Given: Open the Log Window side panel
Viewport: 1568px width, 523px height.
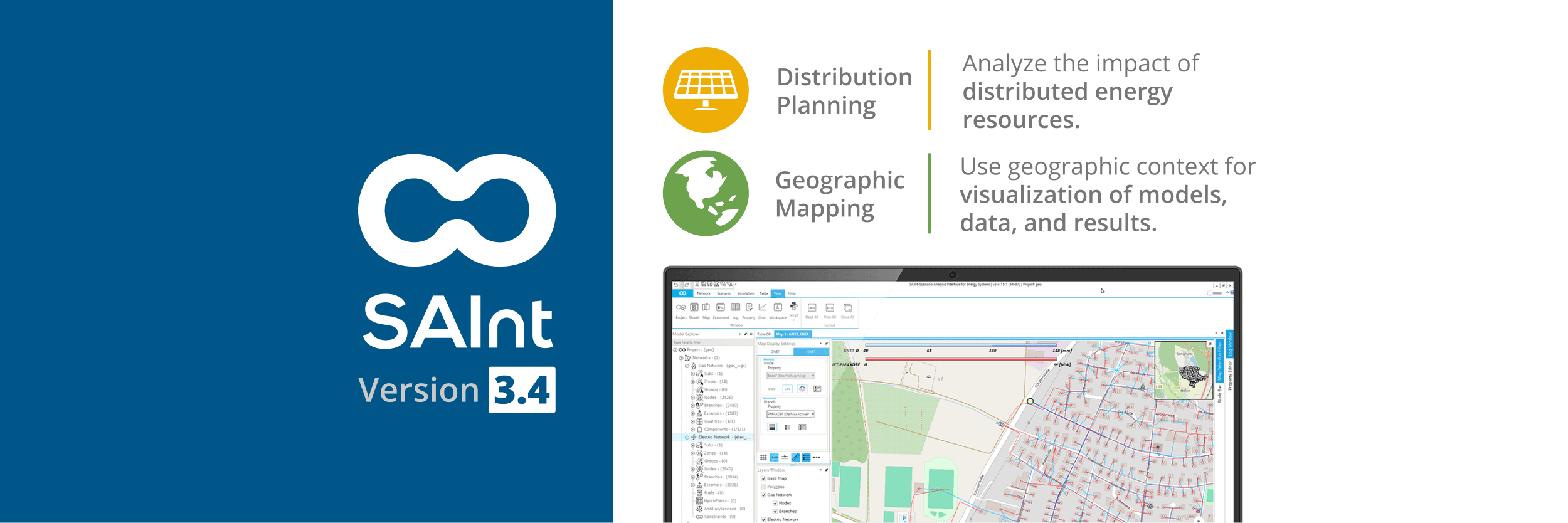Looking at the screenshot, I should coord(1230,344).
